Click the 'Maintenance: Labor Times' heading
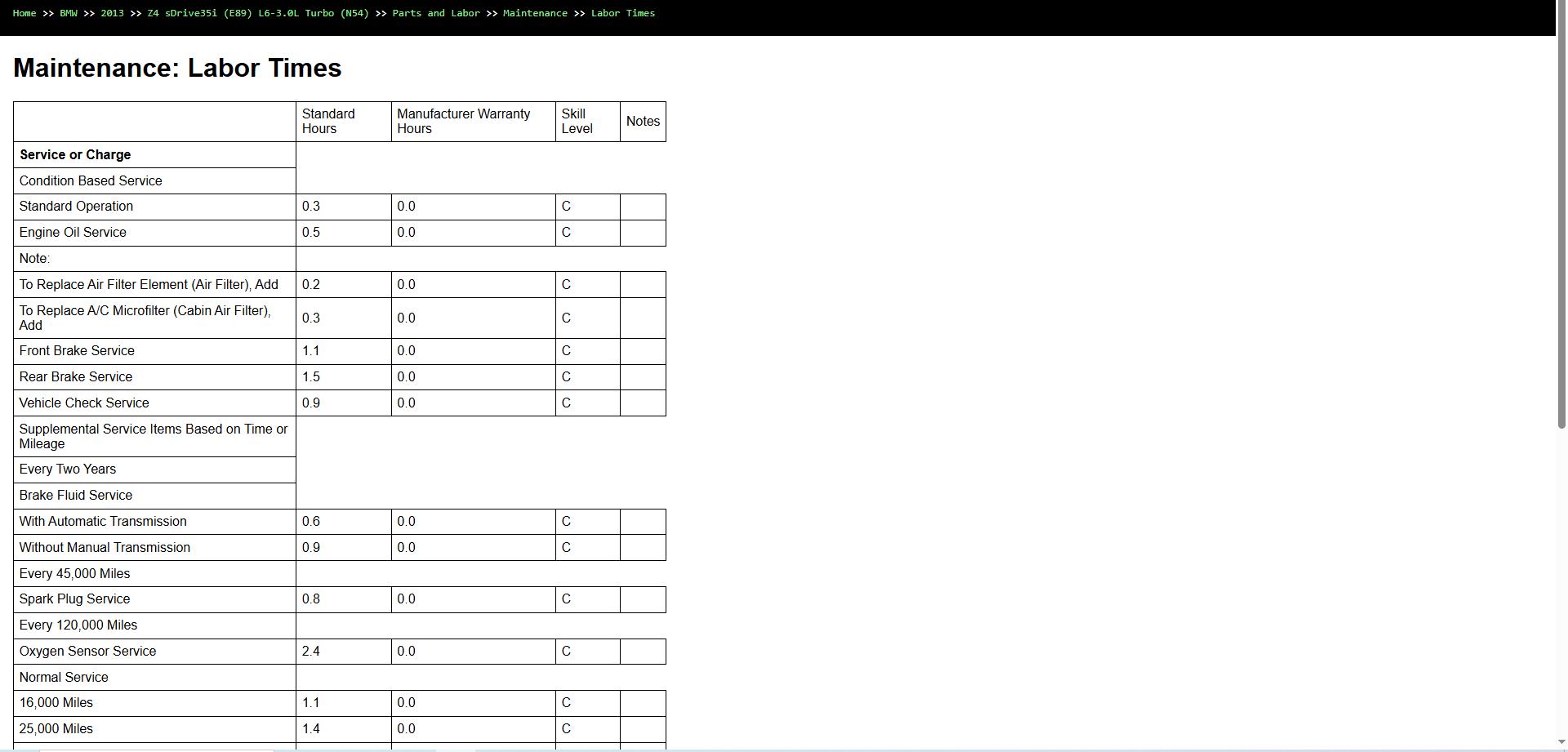This screenshot has height=752, width=1568. [x=177, y=68]
